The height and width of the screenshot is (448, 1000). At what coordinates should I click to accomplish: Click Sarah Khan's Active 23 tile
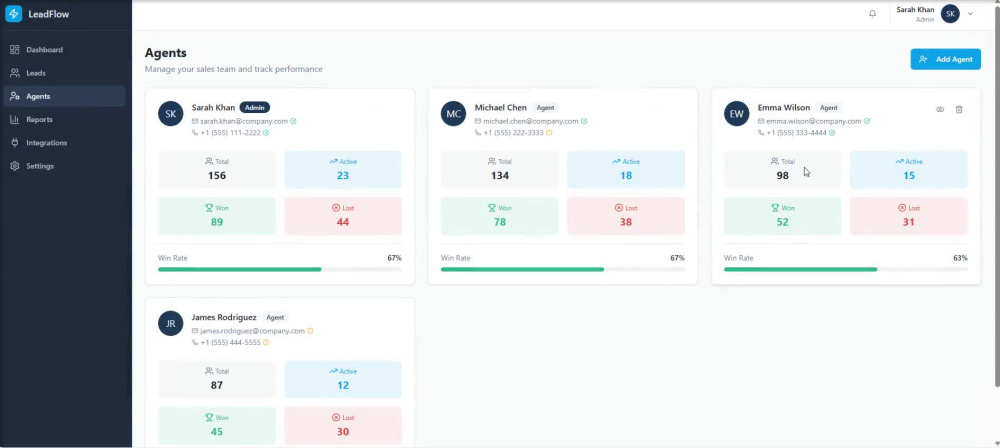coord(343,169)
